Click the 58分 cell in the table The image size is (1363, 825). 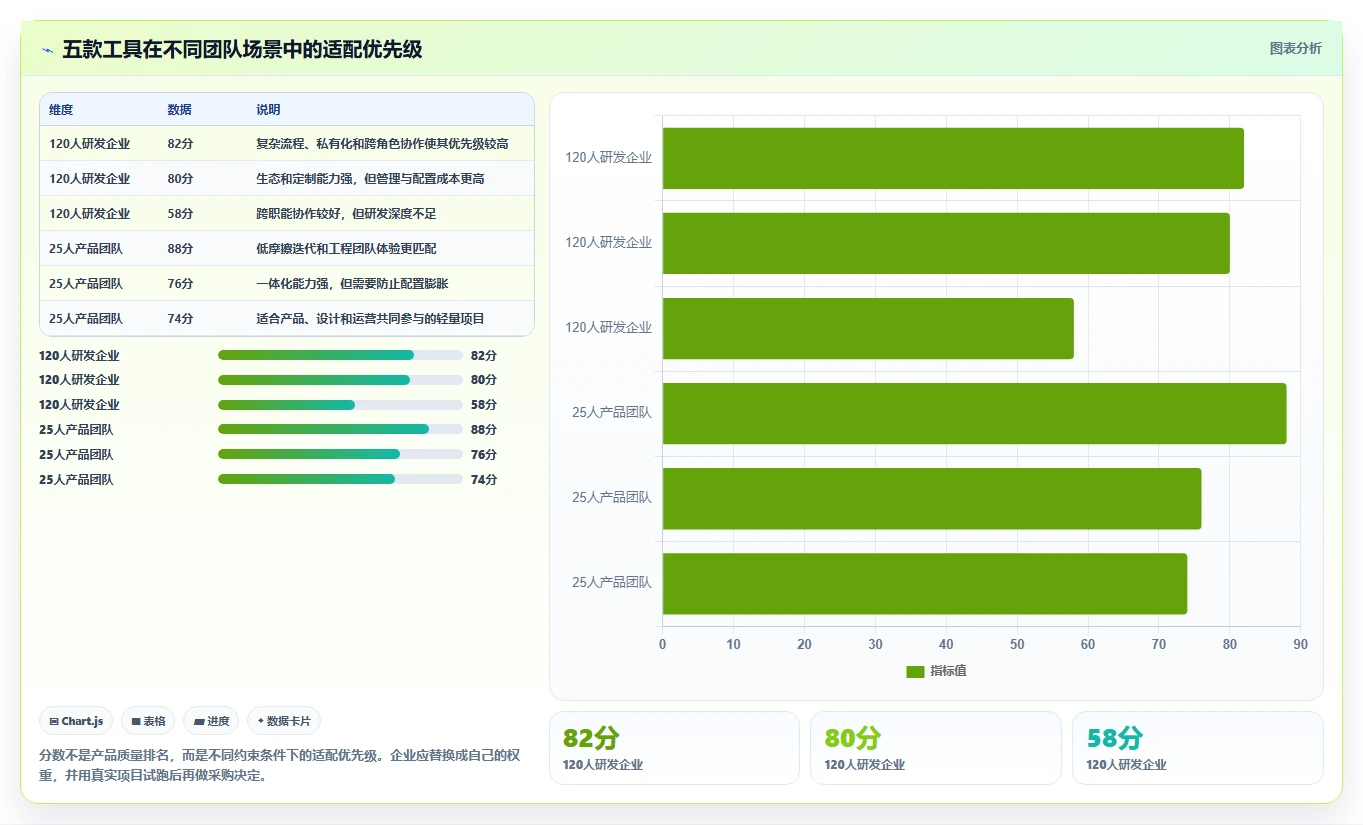pos(180,214)
